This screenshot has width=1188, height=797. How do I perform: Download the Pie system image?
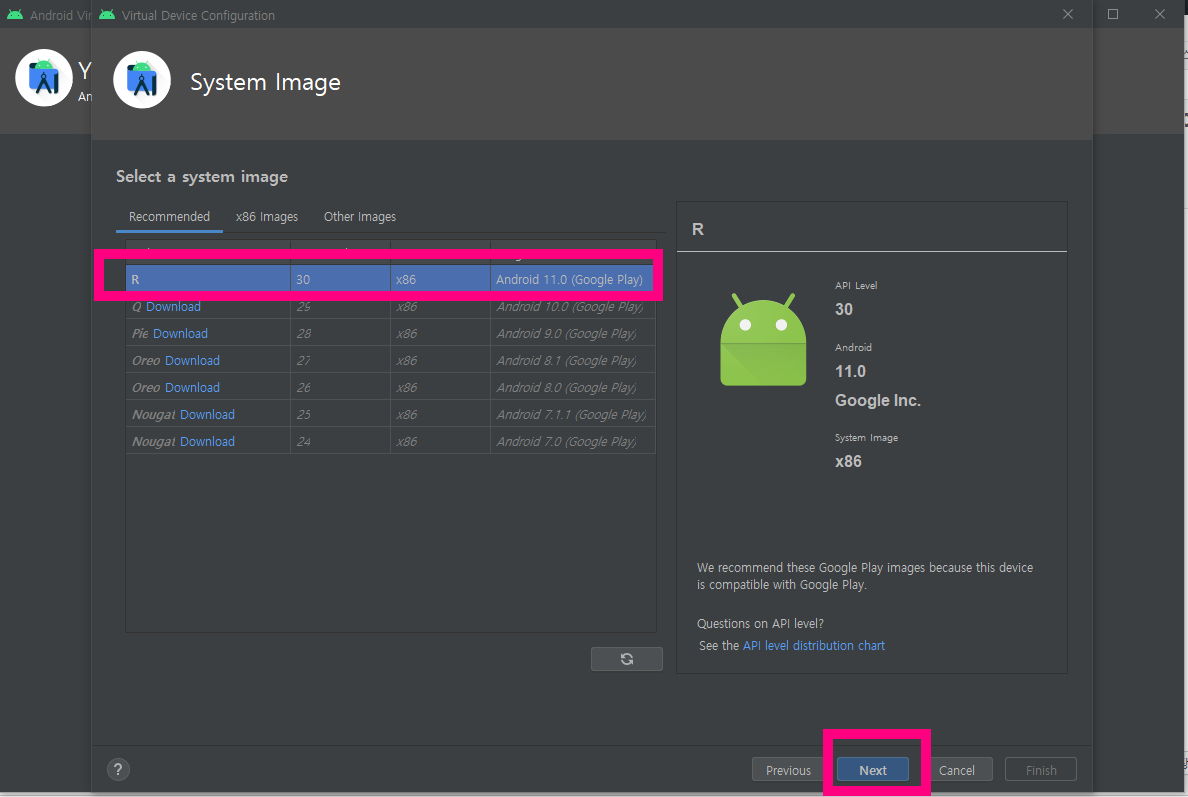[180, 333]
